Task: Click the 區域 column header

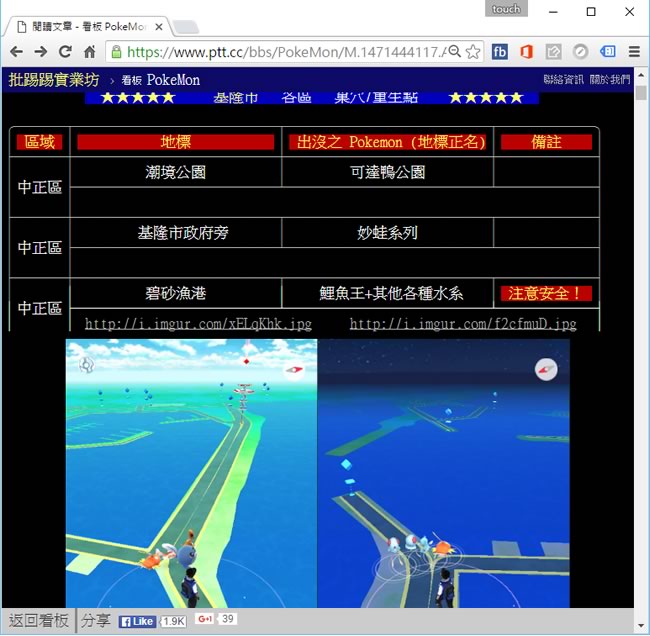Action: coord(39,142)
